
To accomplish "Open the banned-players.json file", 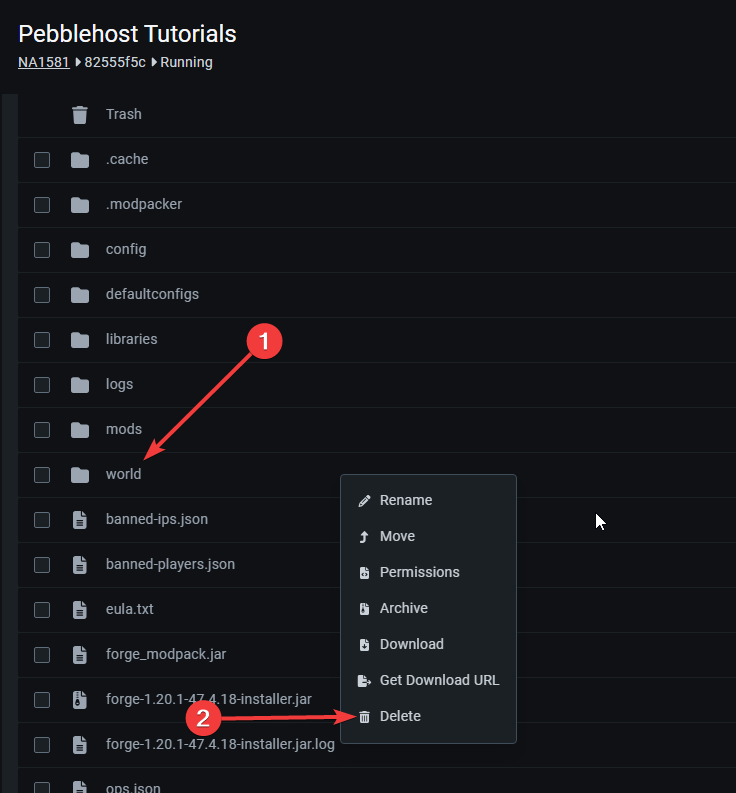I will tap(170, 564).
